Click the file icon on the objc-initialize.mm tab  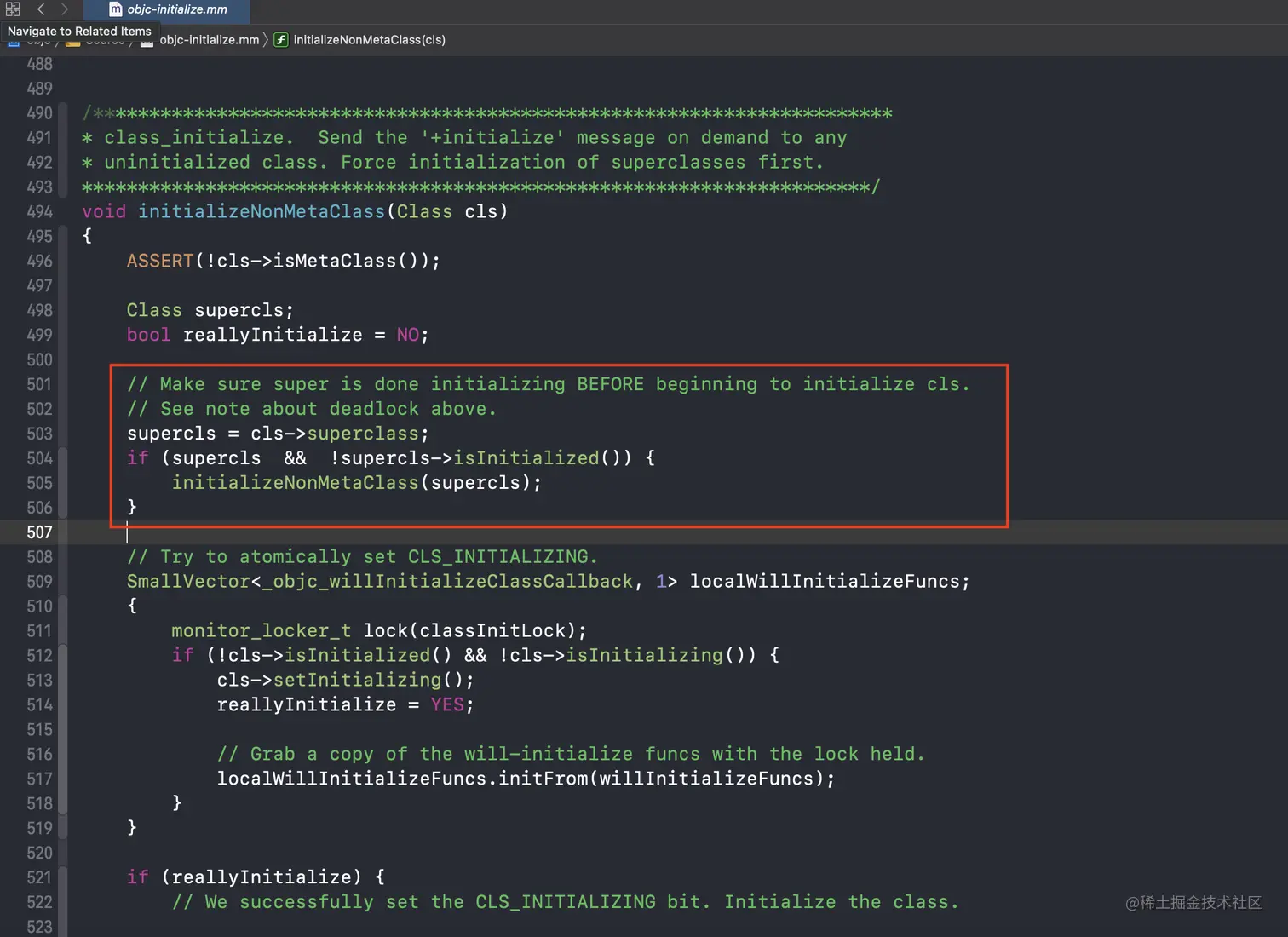[116, 9]
